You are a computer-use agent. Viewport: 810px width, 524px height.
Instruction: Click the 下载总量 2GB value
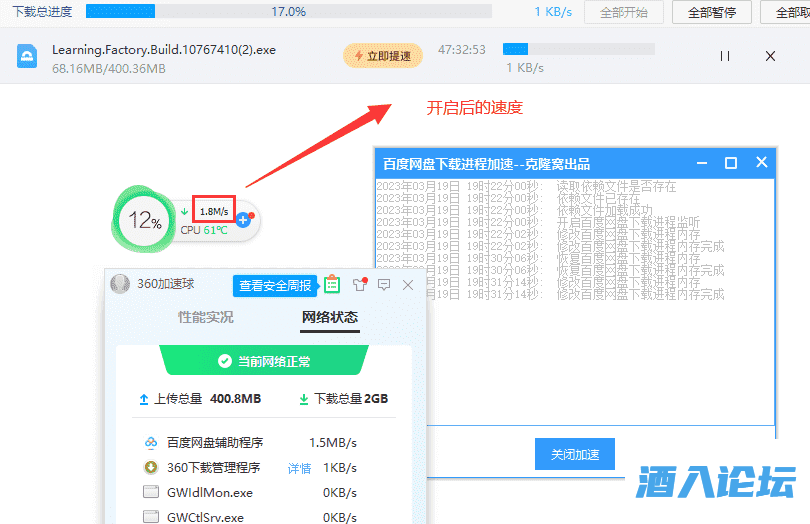[377, 399]
